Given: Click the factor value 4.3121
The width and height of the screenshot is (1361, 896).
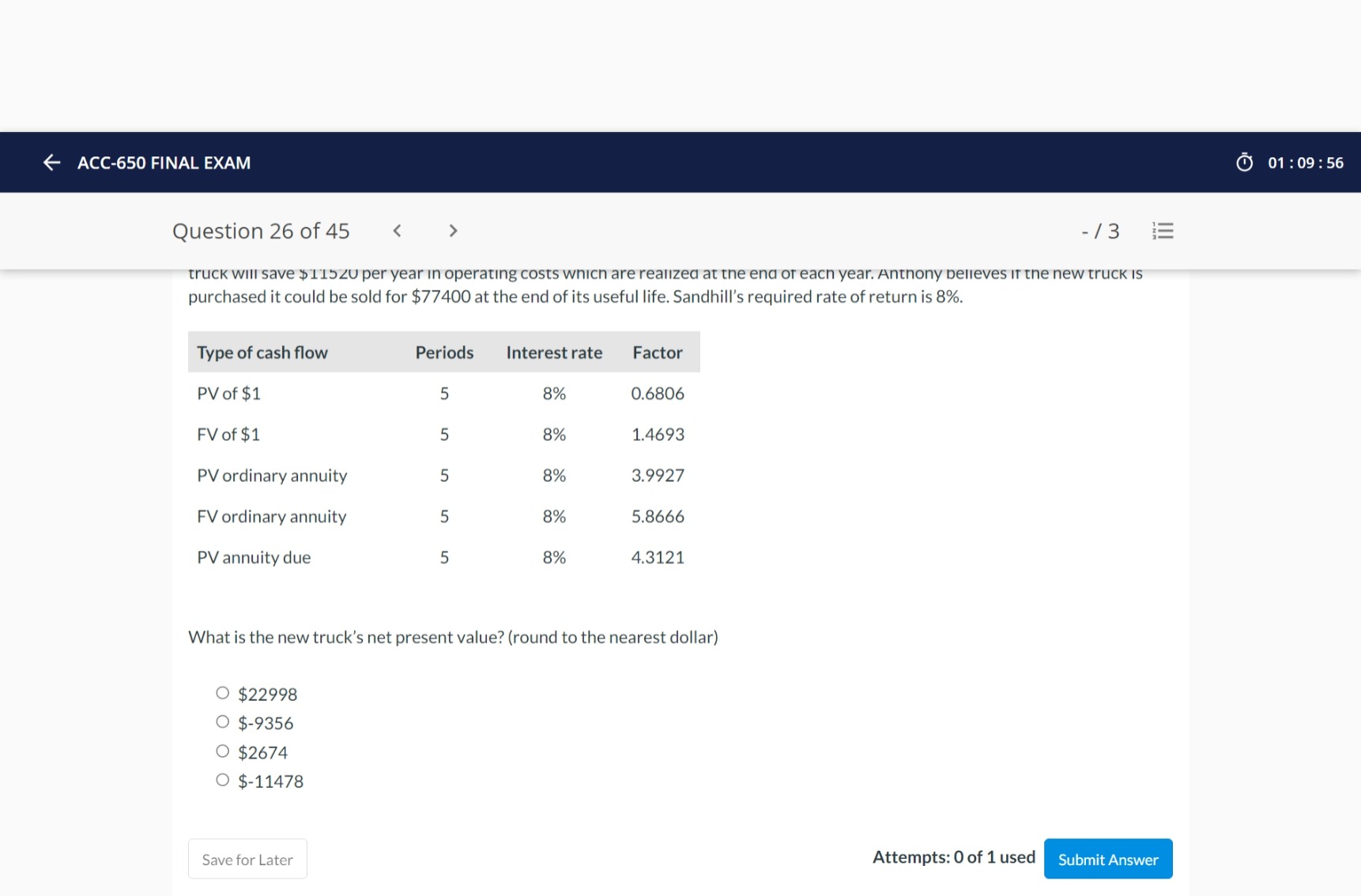Looking at the screenshot, I should pyautogui.click(x=658, y=558).
